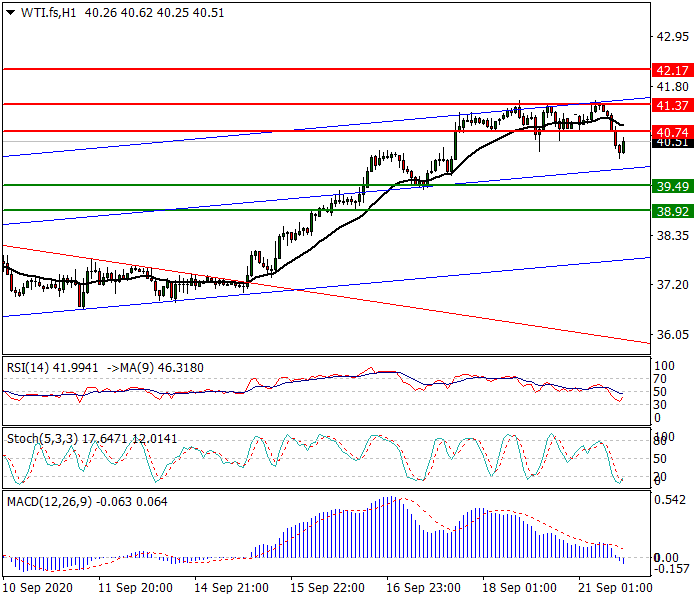Select the 40.74 red resistance price label

pos(672,132)
